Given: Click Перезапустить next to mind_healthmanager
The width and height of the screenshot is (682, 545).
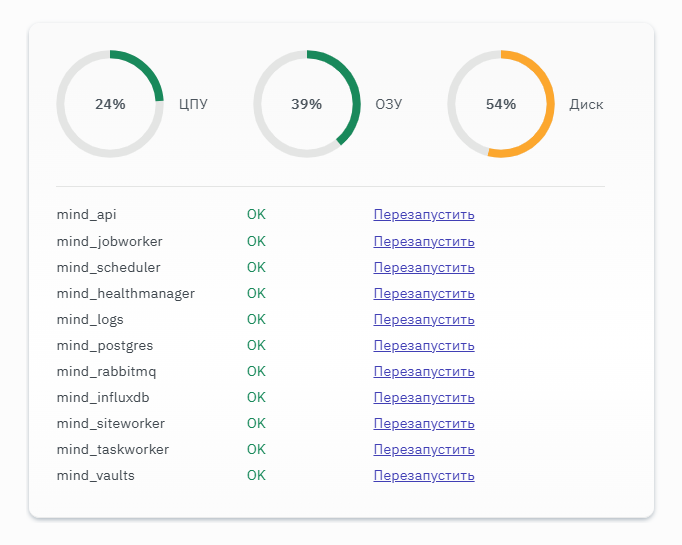Looking at the screenshot, I should pyautogui.click(x=423, y=293).
